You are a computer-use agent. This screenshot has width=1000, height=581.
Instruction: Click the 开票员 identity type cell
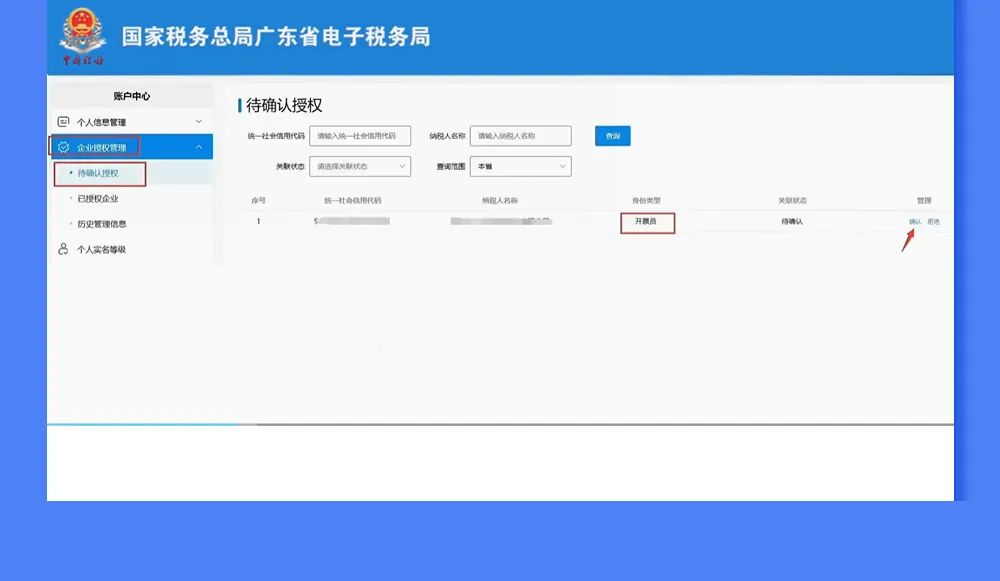(x=645, y=221)
